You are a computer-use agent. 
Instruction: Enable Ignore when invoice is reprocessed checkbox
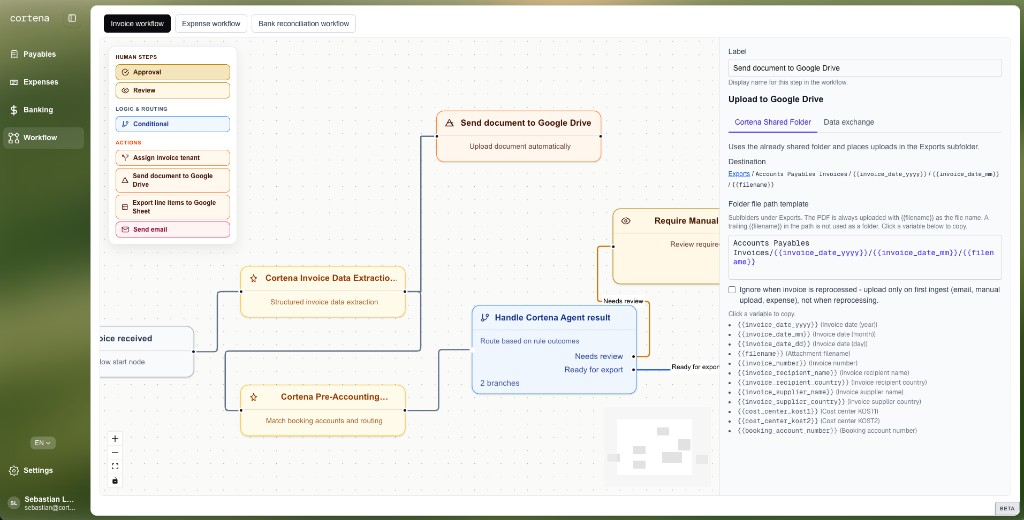tap(732, 289)
